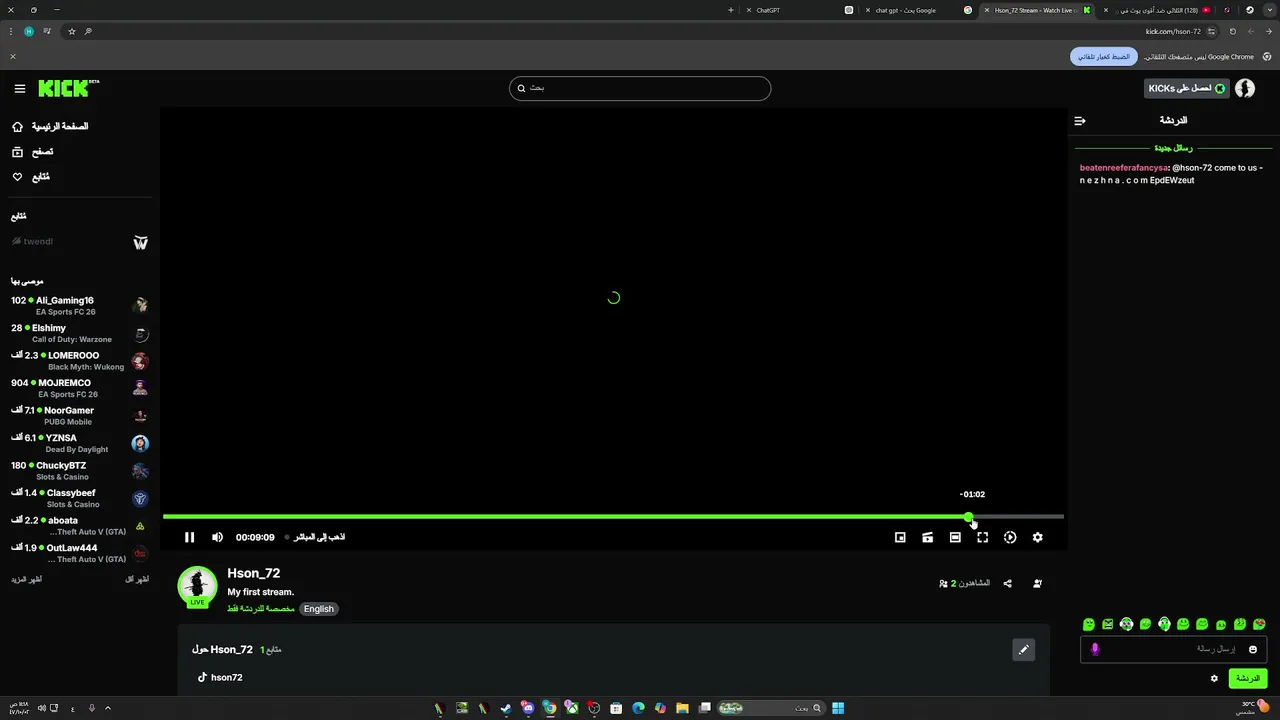Insert the heart-eyes Kick emote
1280x720 pixels.
(1259, 624)
